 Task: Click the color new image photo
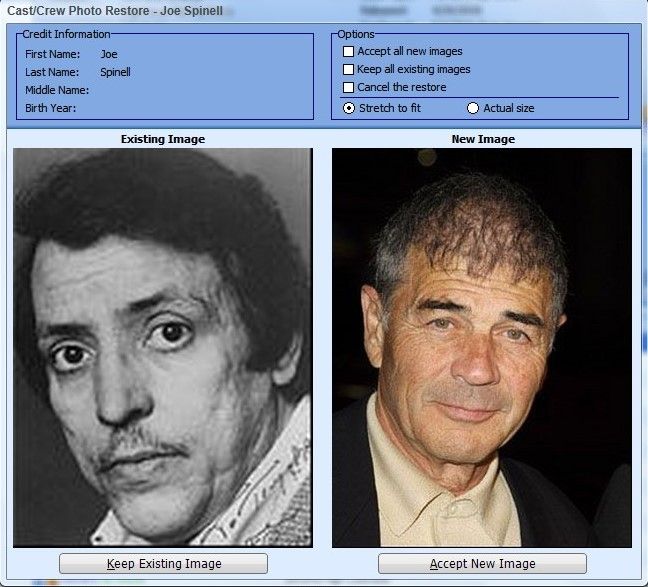tap(481, 347)
